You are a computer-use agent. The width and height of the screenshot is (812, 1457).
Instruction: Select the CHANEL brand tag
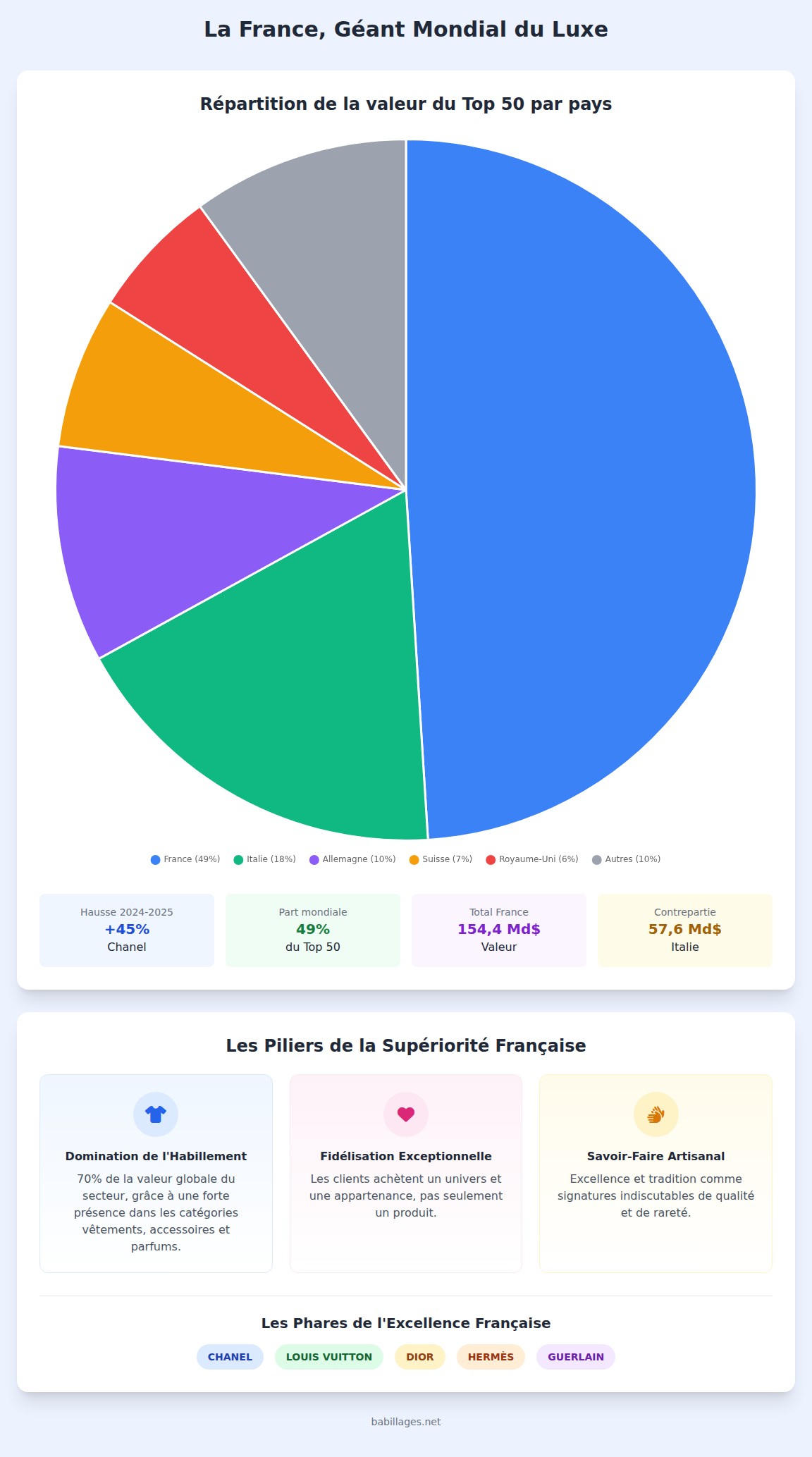(x=230, y=1357)
